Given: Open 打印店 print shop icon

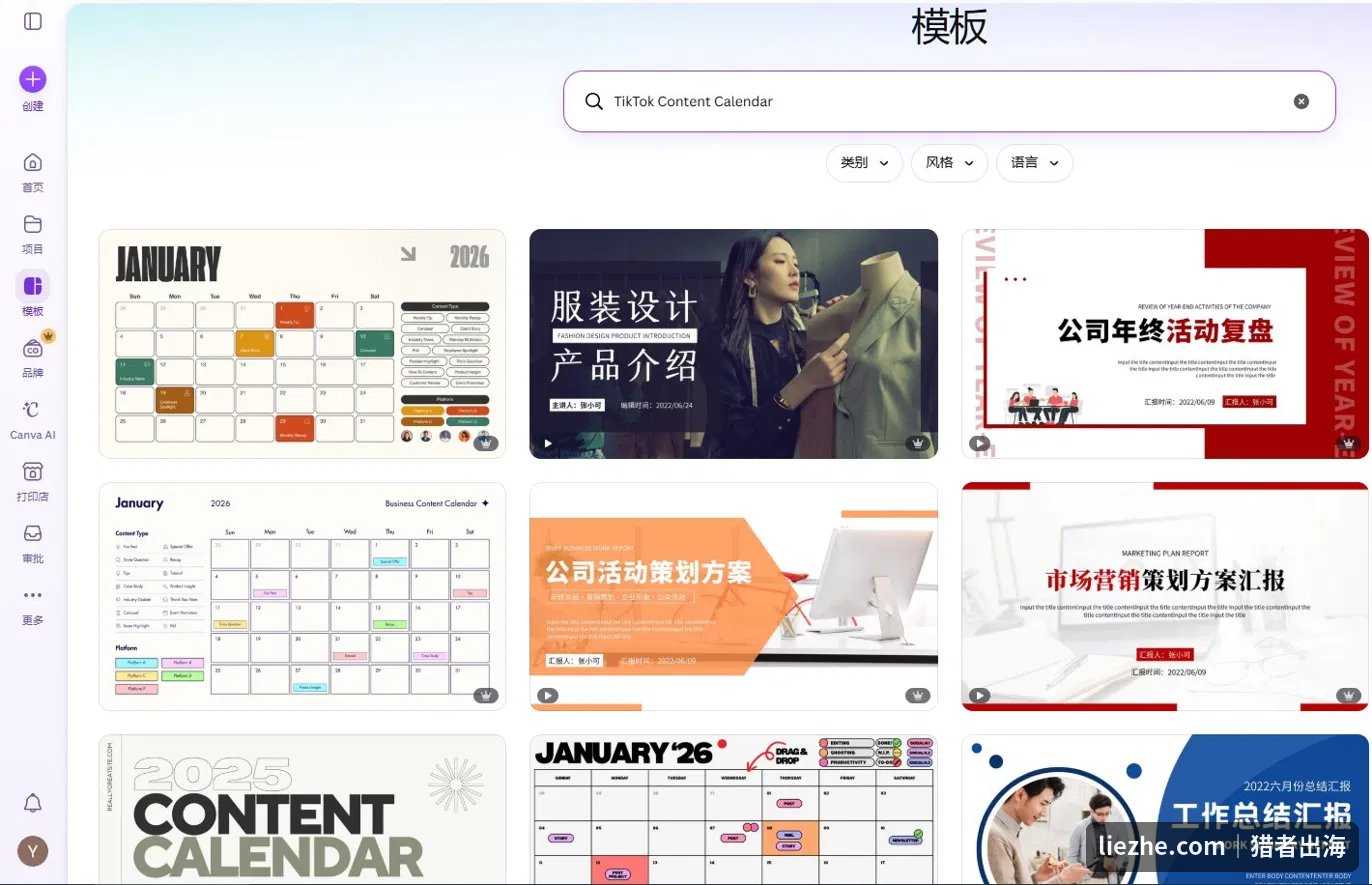Looking at the screenshot, I should pyautogui.click(x=33, y=471).
